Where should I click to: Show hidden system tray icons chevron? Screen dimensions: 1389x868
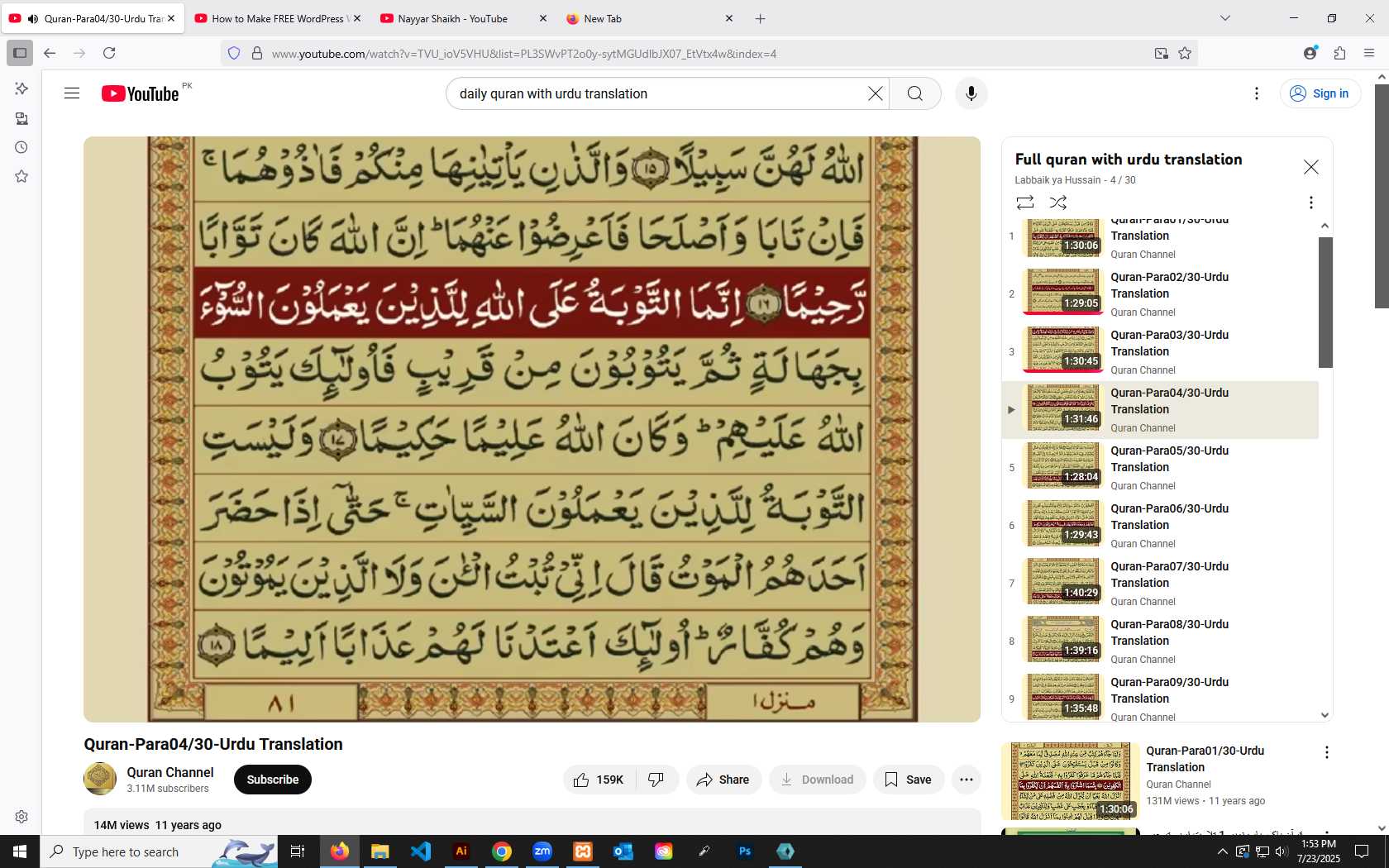point(1222,851)
